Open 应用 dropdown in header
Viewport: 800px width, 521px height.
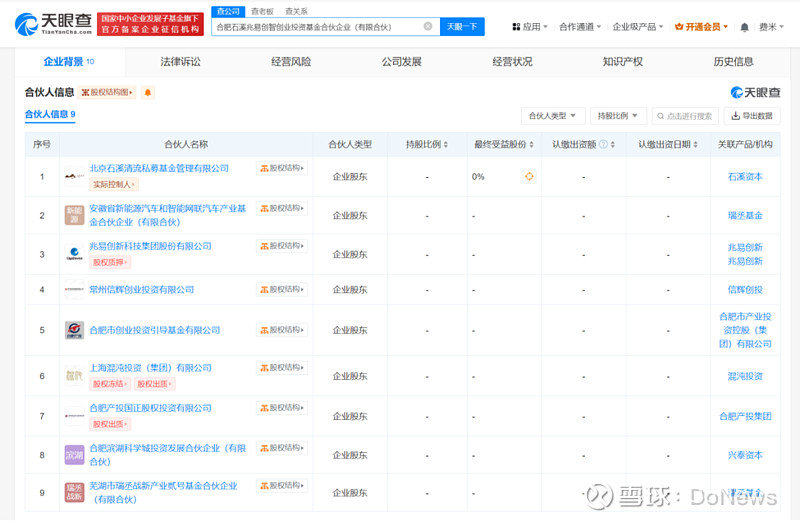(x=530, y=27)
